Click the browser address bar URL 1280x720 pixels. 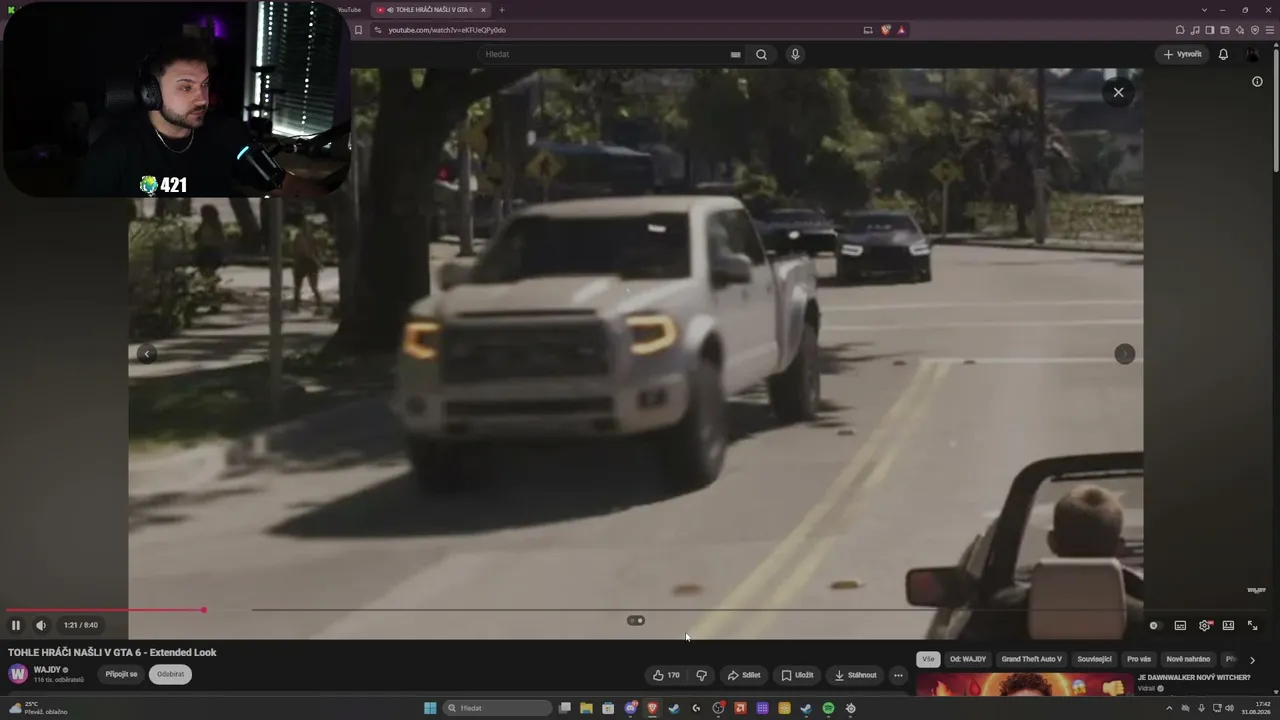[x=447, y=30]
